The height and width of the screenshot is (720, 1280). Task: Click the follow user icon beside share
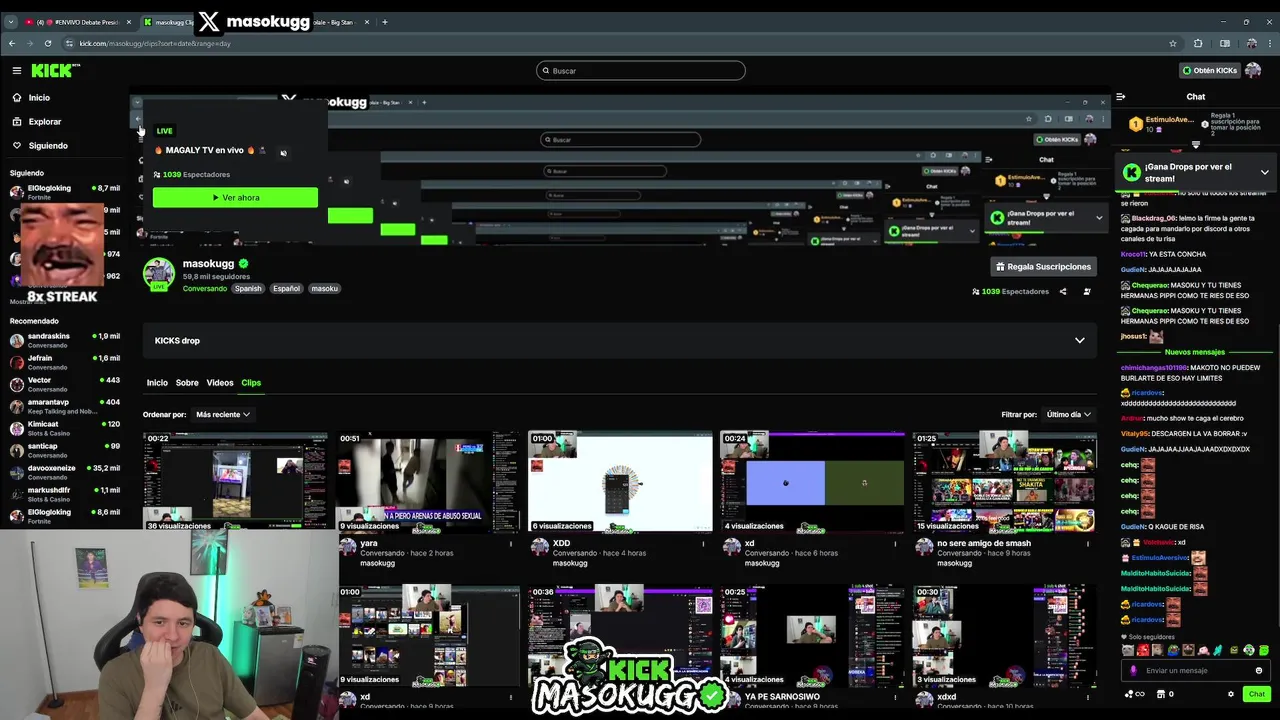click(x=1087, y=292)
